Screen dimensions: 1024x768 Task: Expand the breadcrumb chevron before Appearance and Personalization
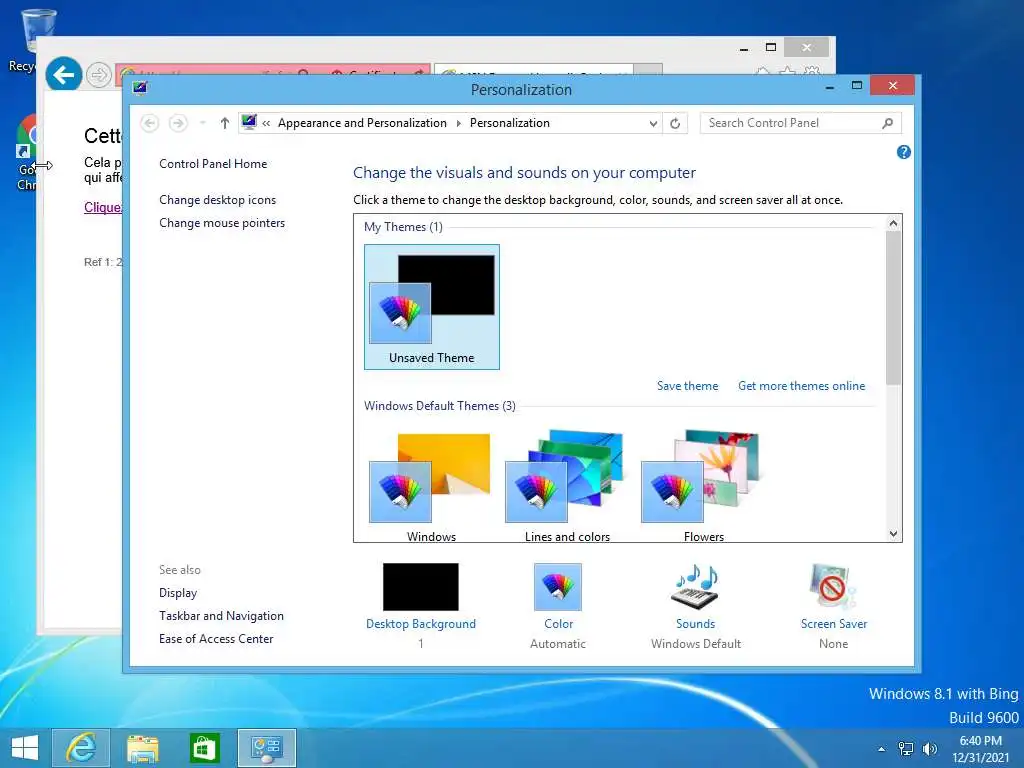266,123
